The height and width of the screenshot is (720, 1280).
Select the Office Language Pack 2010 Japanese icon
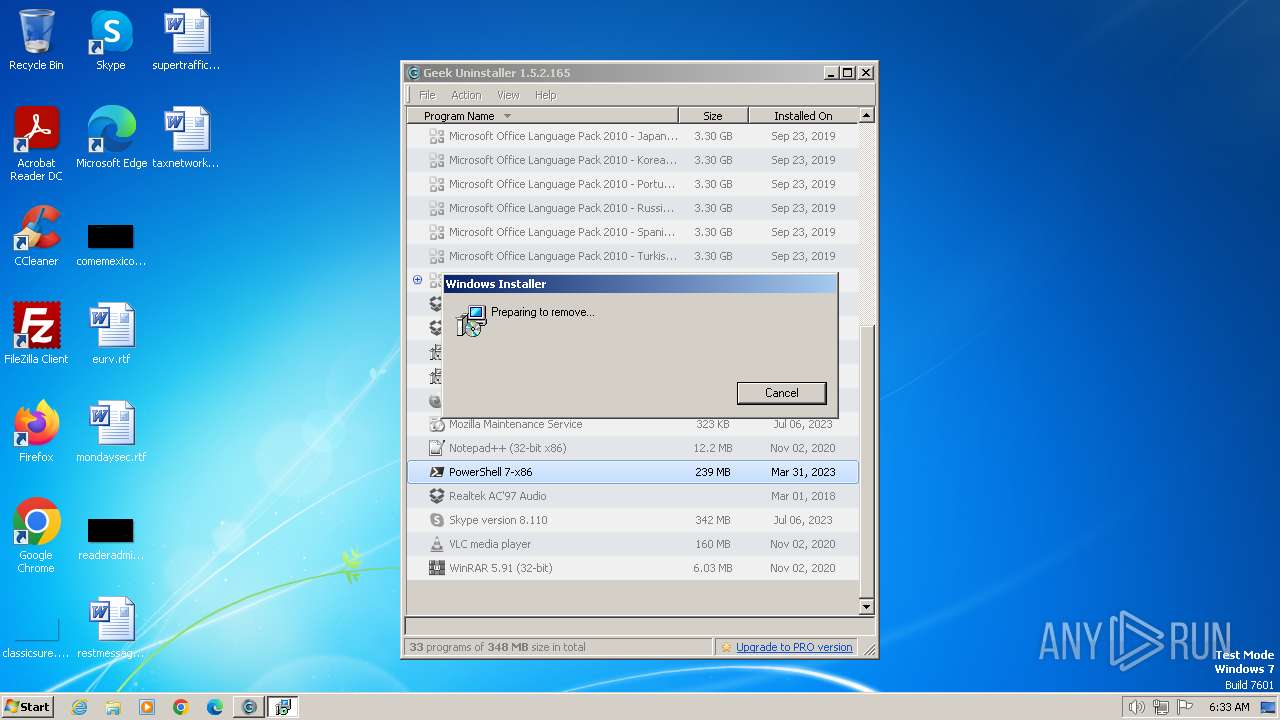[436, 136]
